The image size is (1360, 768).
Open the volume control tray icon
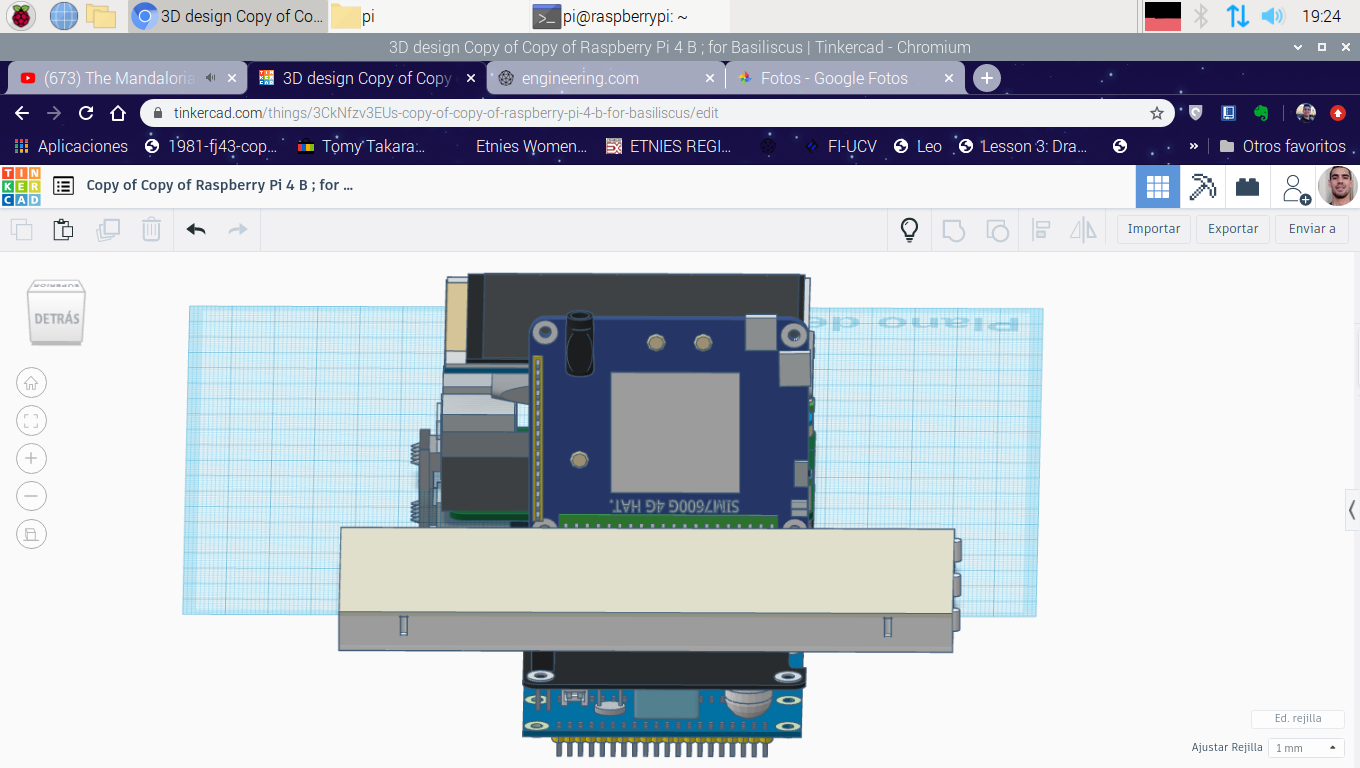pyautogui.click(x=1272, y=16)
